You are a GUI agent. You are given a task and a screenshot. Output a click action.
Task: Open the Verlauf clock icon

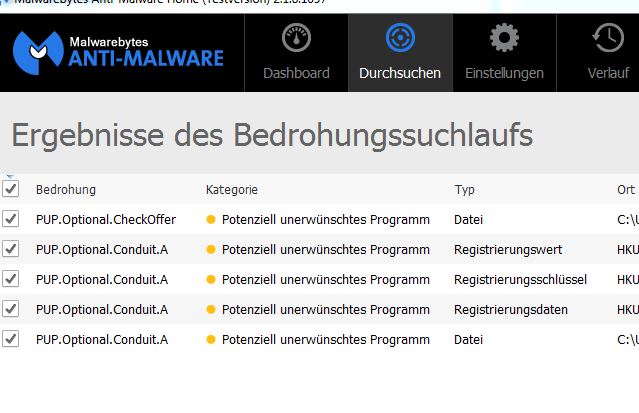(x=608, y=38)
